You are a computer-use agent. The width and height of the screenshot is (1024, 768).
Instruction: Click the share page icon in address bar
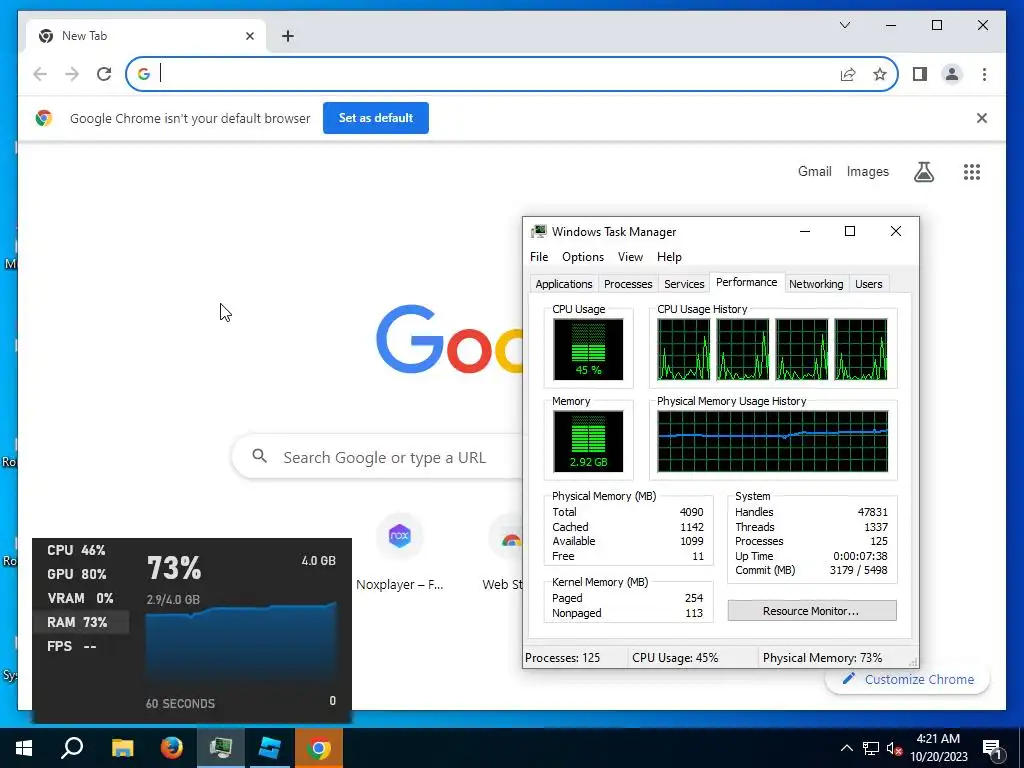pos(848,74)
